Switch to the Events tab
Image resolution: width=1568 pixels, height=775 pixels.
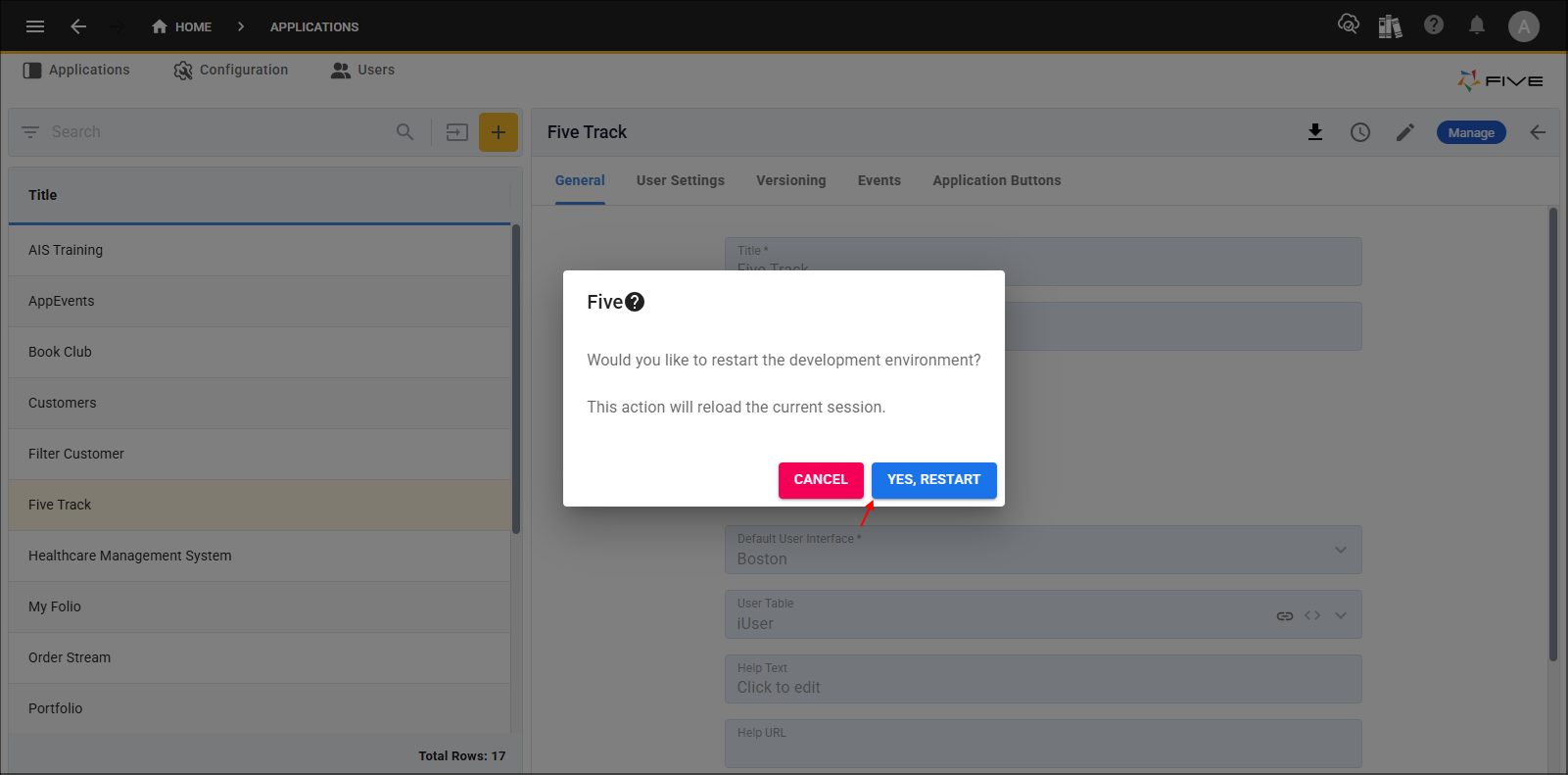click(x=879, y=180)
